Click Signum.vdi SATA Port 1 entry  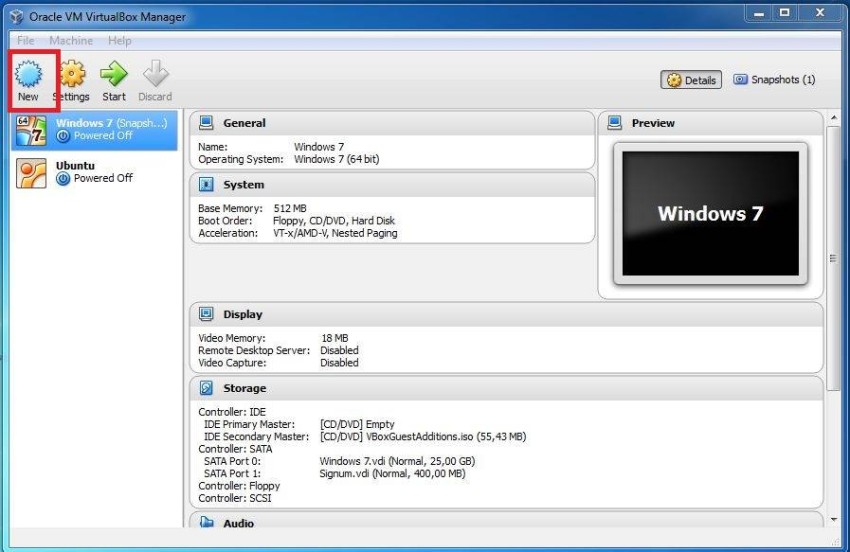[392, 473]
